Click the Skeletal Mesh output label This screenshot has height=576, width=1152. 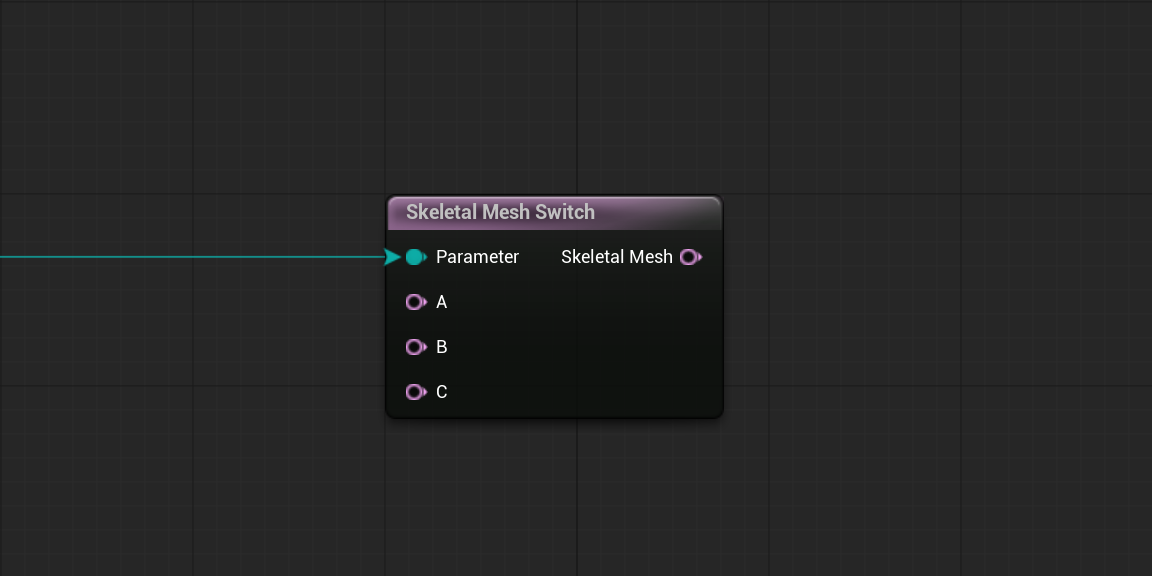click(x=616, y=257)
